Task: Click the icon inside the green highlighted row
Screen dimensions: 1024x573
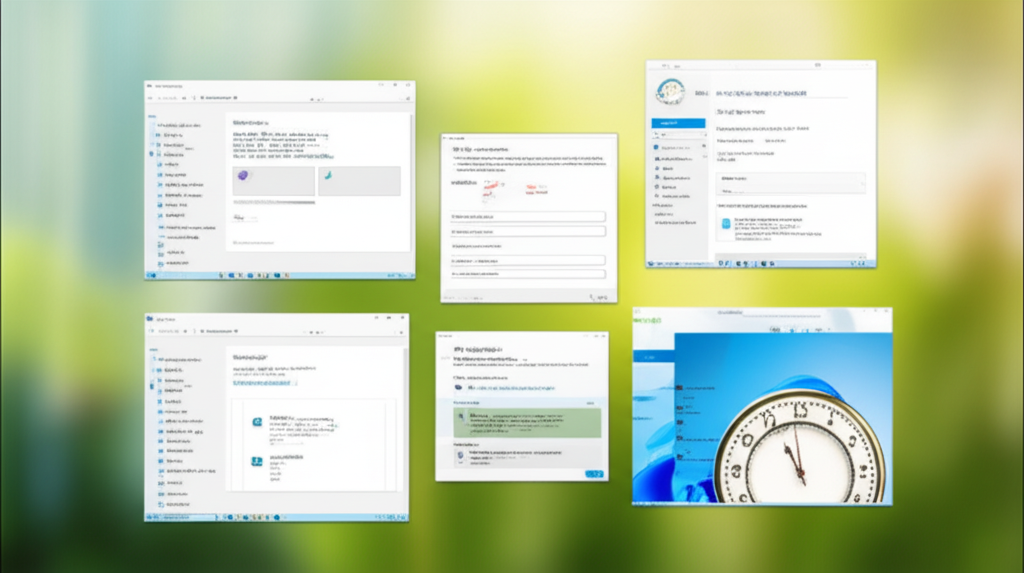Action: pos(460,414)
